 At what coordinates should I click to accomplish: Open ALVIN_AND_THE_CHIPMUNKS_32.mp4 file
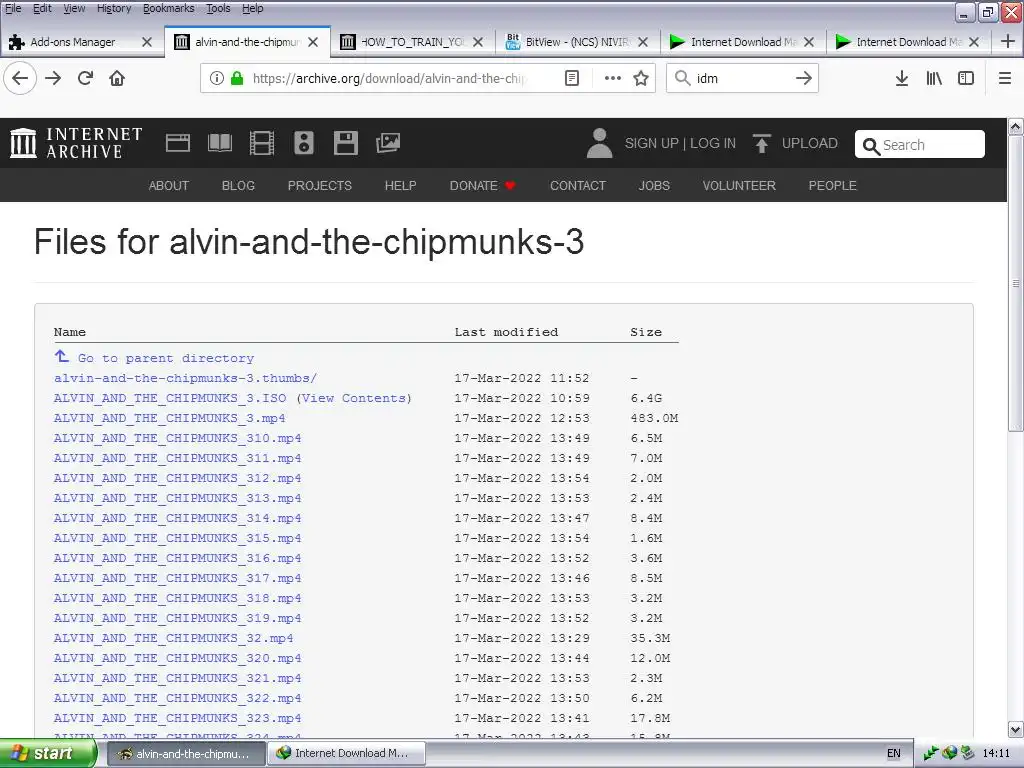173,638
